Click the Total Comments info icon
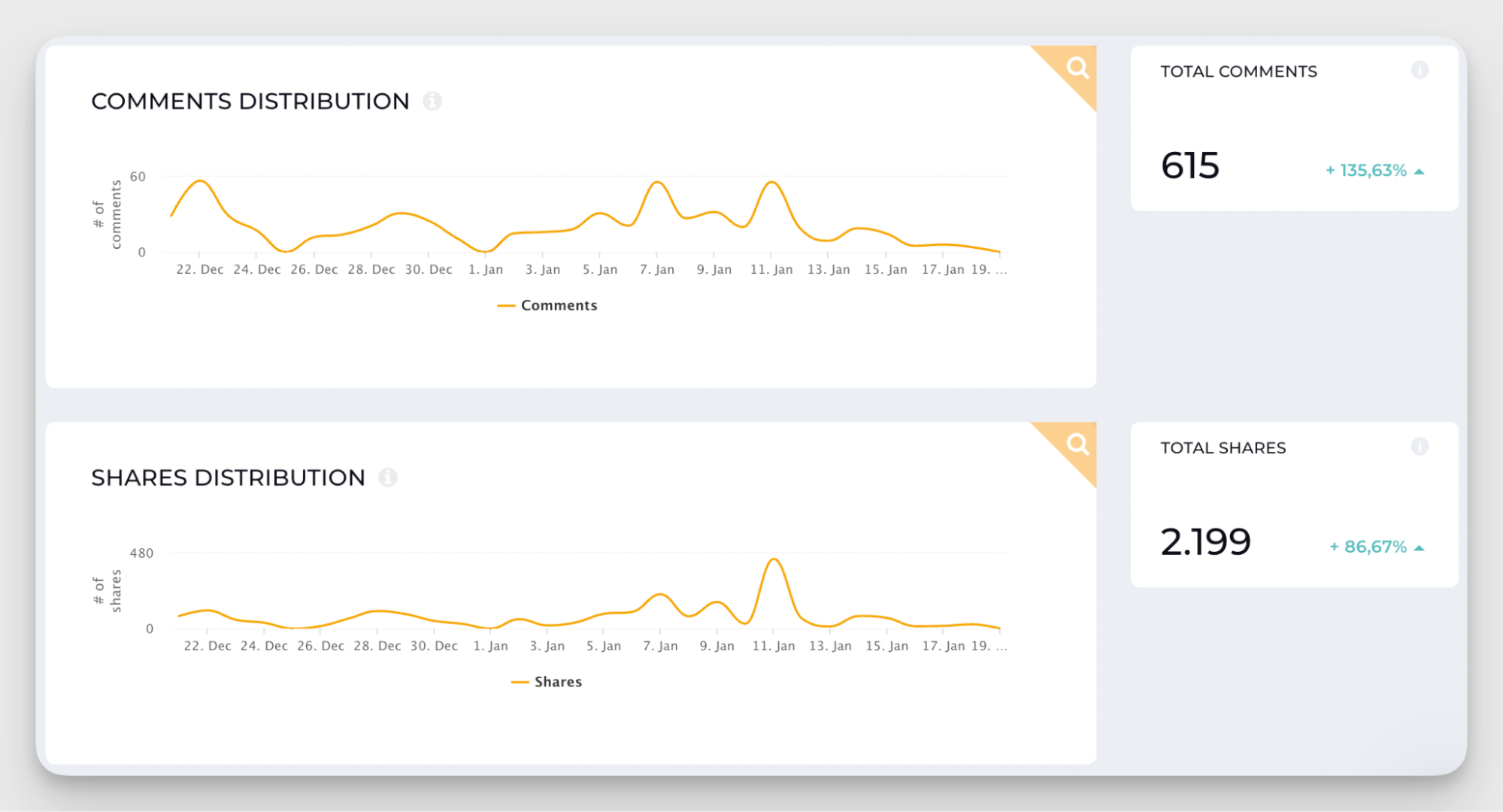Image resolution: width=1503 pixels, height=812 pixels. click(x=1420, y=70)
